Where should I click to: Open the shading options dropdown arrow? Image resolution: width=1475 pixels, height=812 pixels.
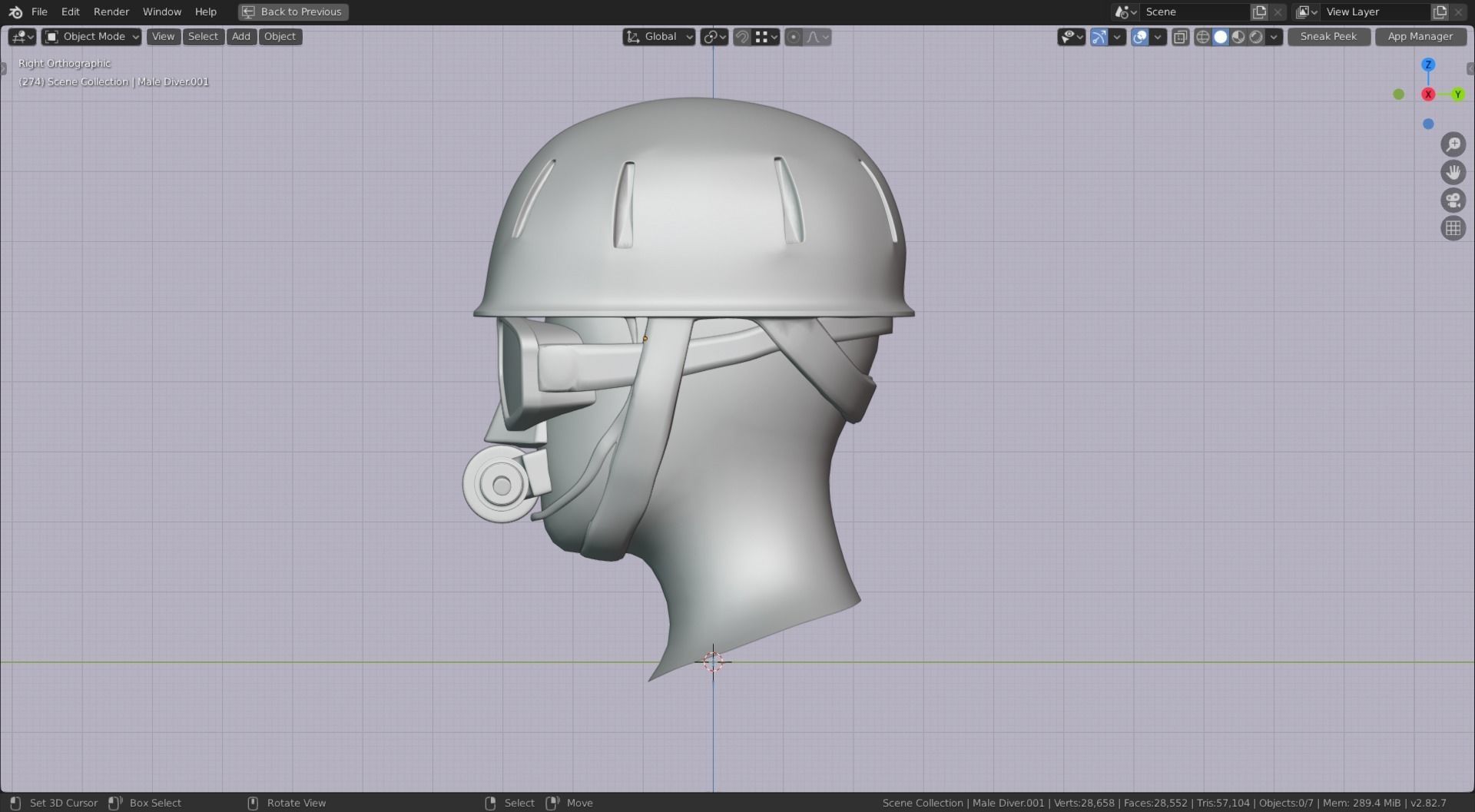tap(1274, 36)
